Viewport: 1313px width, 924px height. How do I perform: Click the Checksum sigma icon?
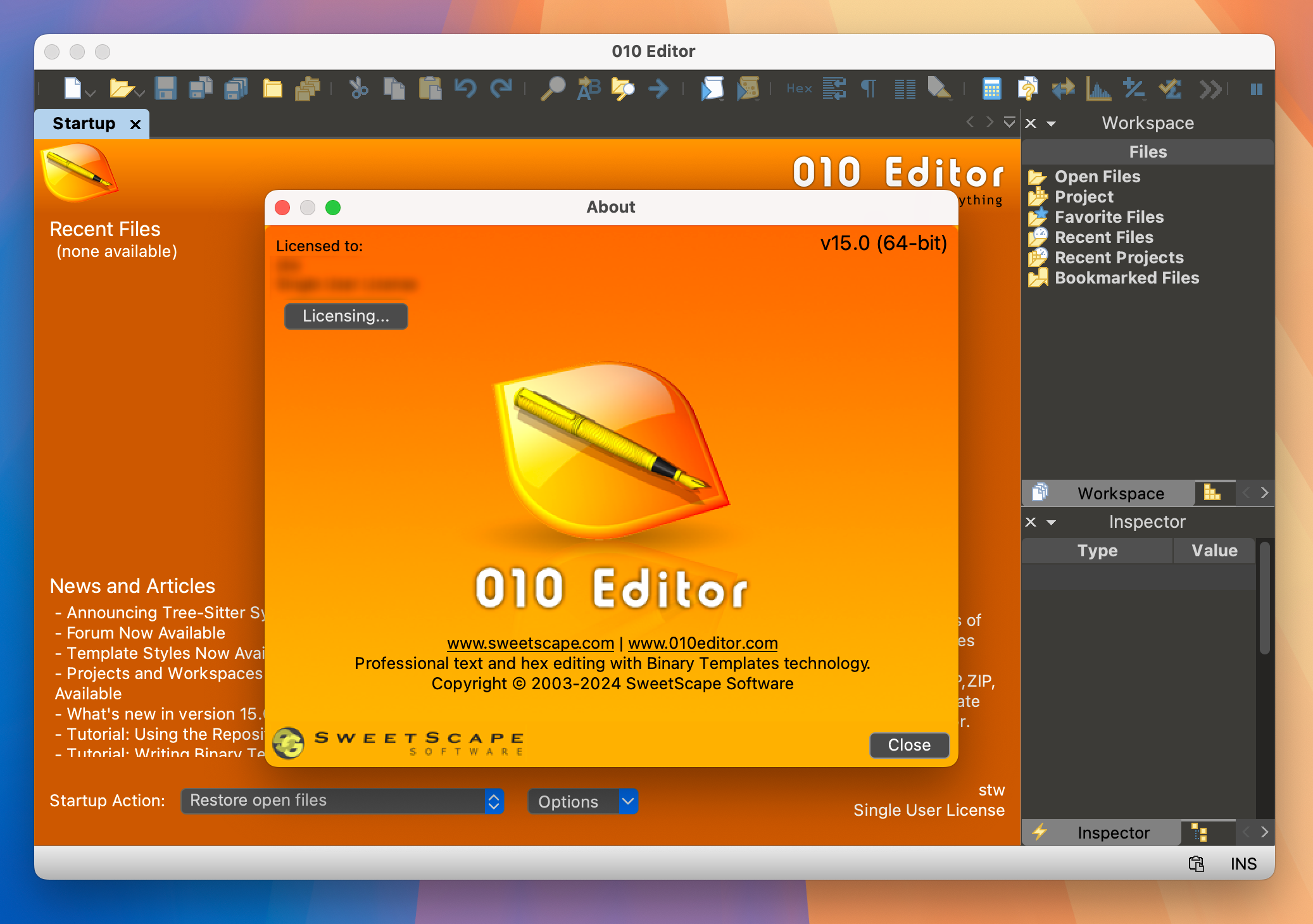tap(1169, 89)
